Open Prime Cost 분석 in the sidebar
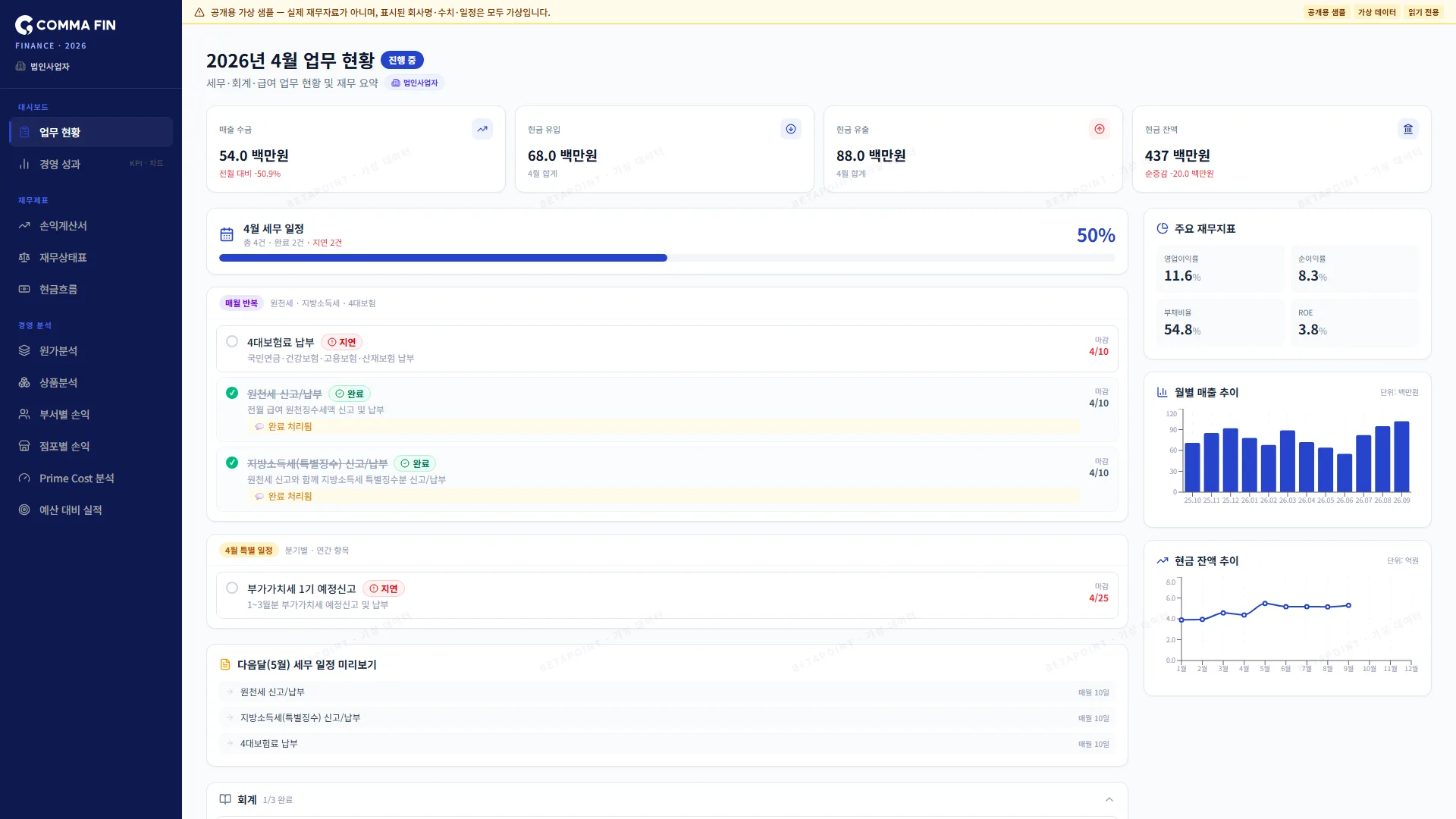Screen dimensions: 1456x819 point(91,479)
